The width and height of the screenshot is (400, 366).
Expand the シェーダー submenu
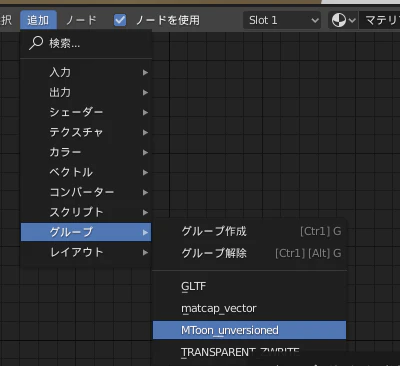pos(86,112)
